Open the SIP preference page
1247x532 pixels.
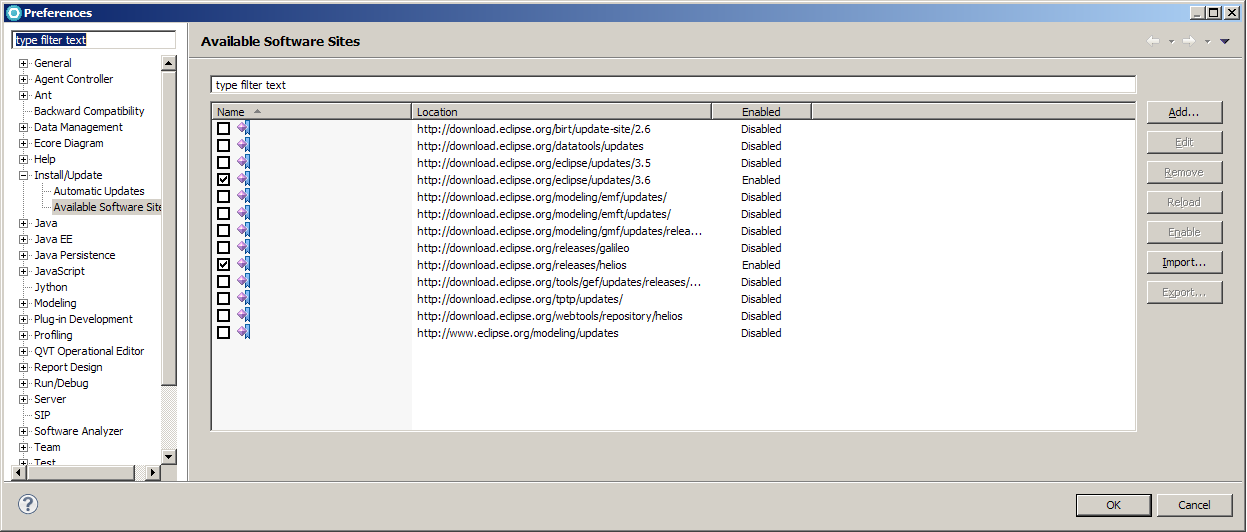point(42,415)
